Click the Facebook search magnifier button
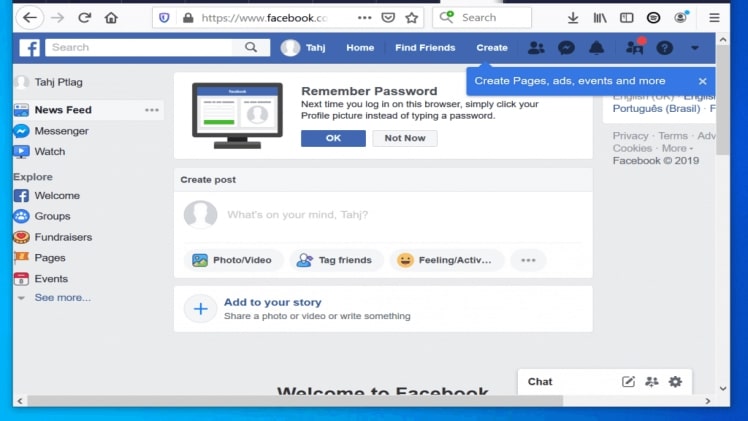748x421 pixels. pos(251,48)
